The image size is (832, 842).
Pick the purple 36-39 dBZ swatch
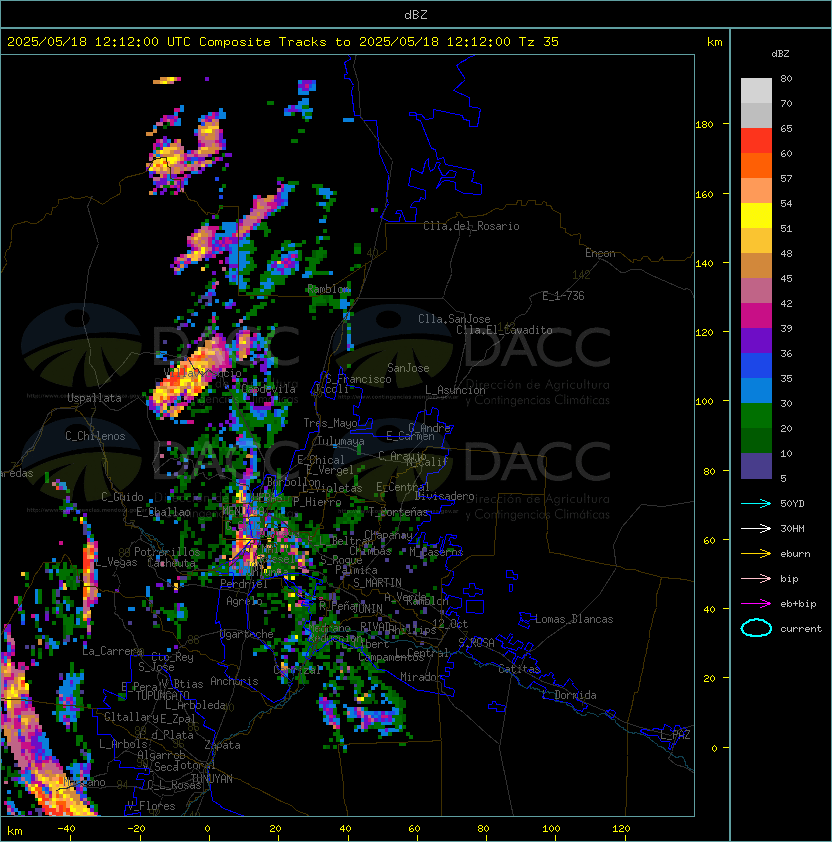coord(756,340)
